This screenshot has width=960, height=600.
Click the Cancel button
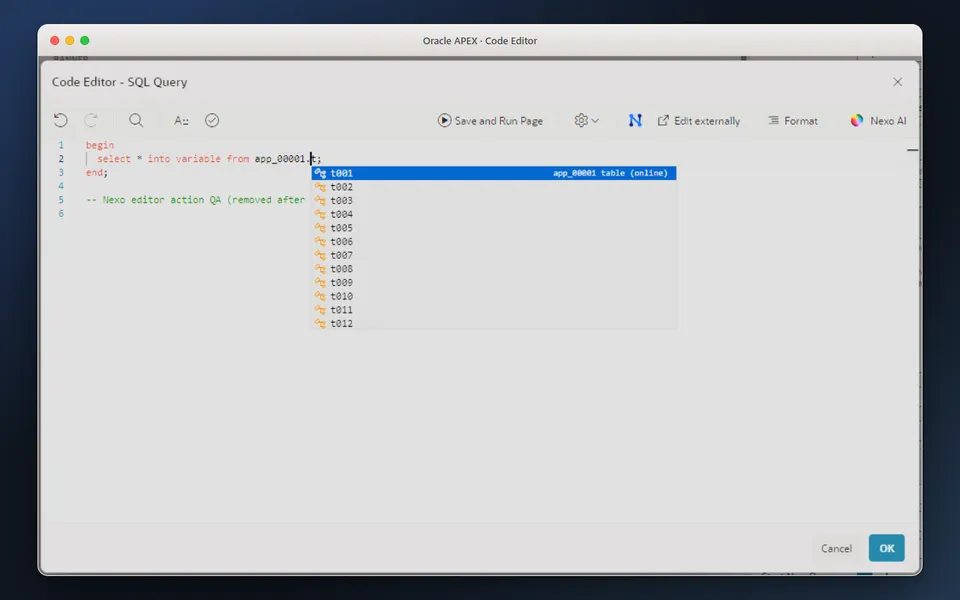pyautogui.click(x=836, y=548)
